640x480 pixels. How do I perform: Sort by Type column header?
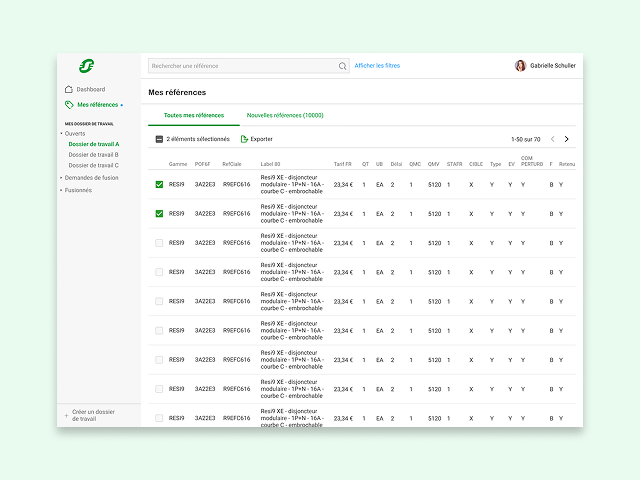coord(496,164)
